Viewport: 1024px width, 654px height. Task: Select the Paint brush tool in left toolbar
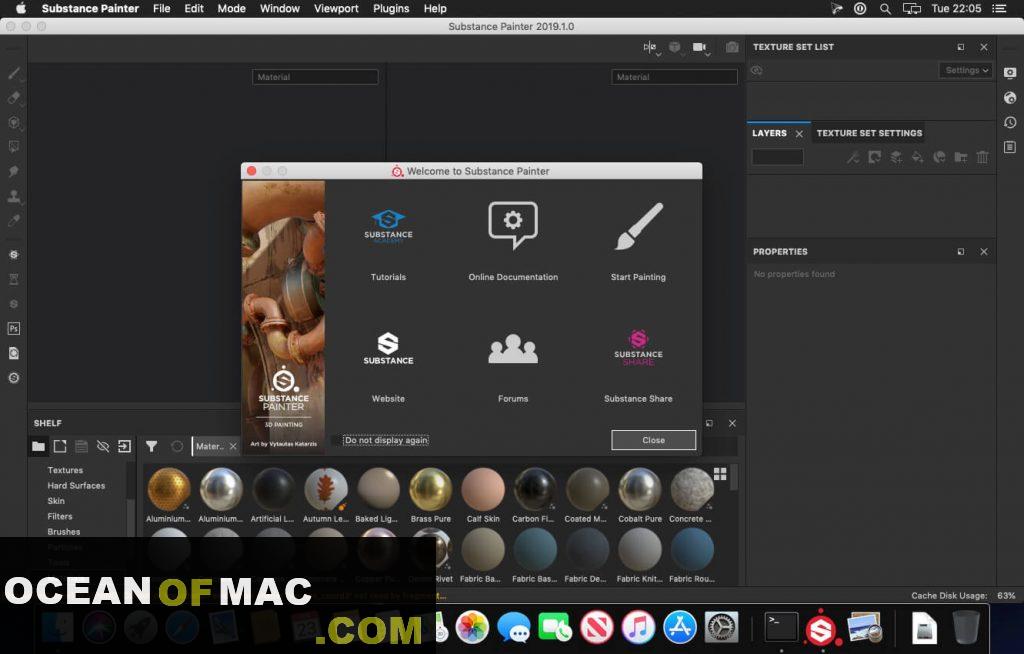click(14, 73)
